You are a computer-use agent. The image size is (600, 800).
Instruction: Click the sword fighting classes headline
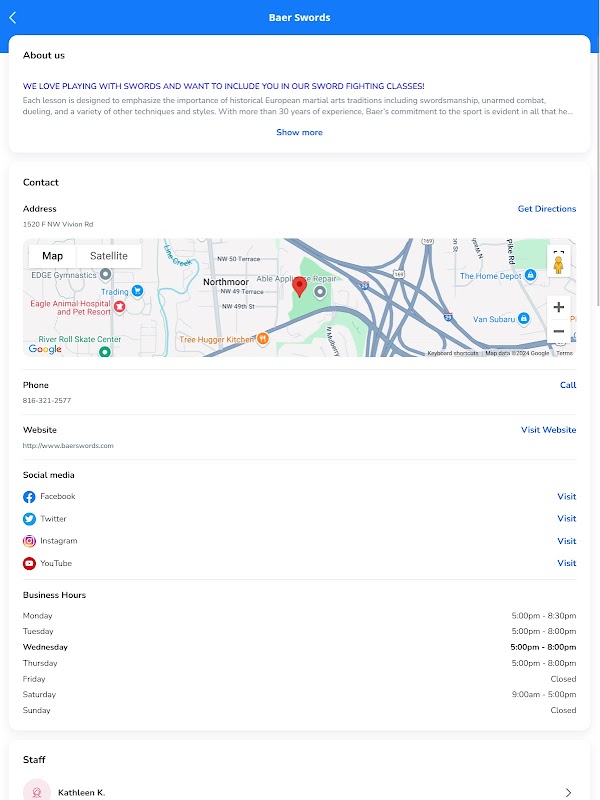[223, 86]
